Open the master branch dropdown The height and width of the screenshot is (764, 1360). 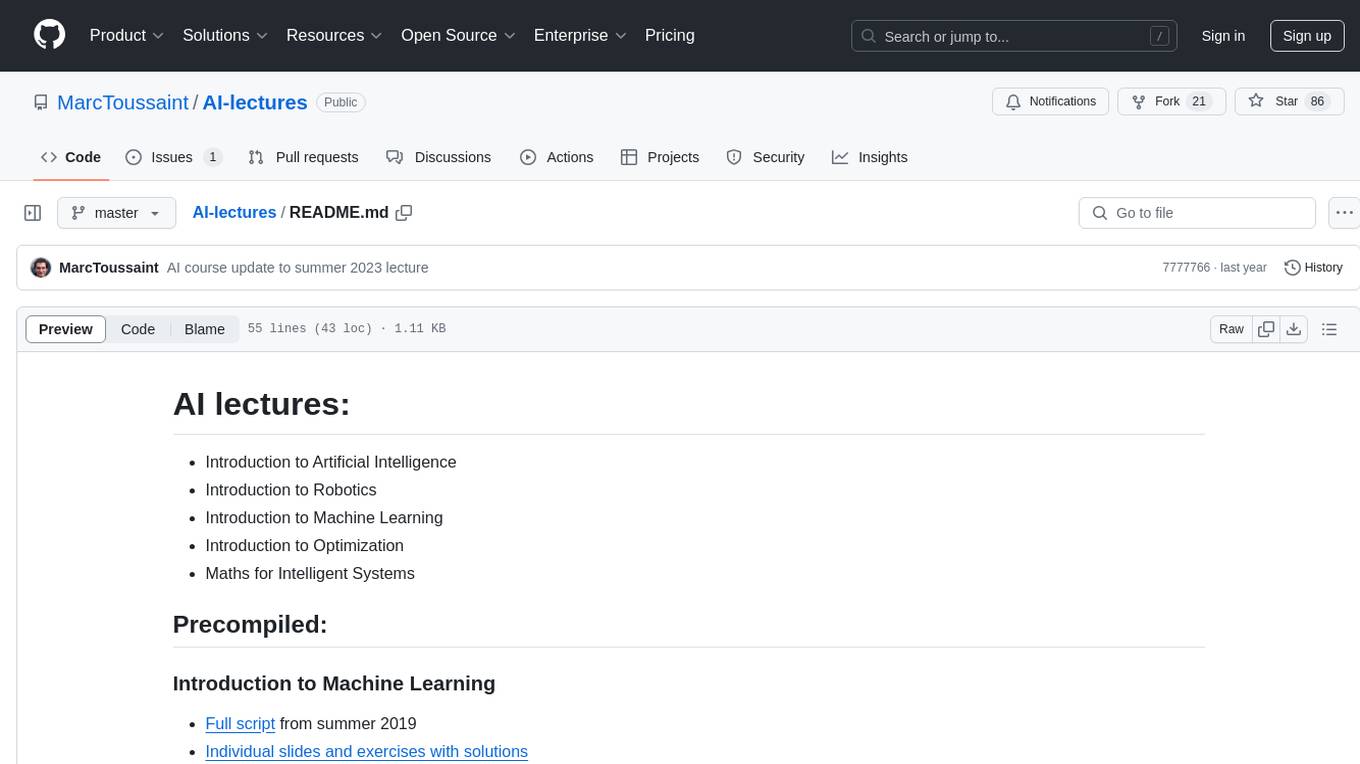pyautogui.click(x=116, y=213)
